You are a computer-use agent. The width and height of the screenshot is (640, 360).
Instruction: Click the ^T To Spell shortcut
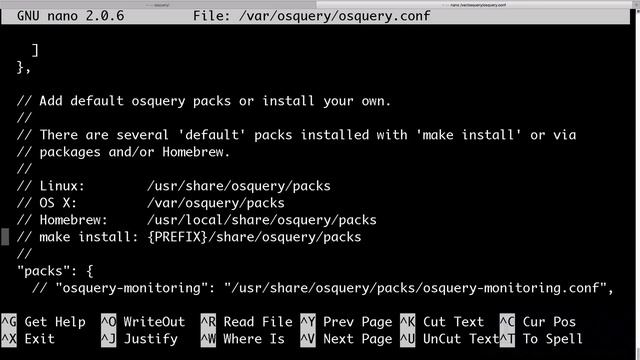pyautogui.click(x=541, y=339)
